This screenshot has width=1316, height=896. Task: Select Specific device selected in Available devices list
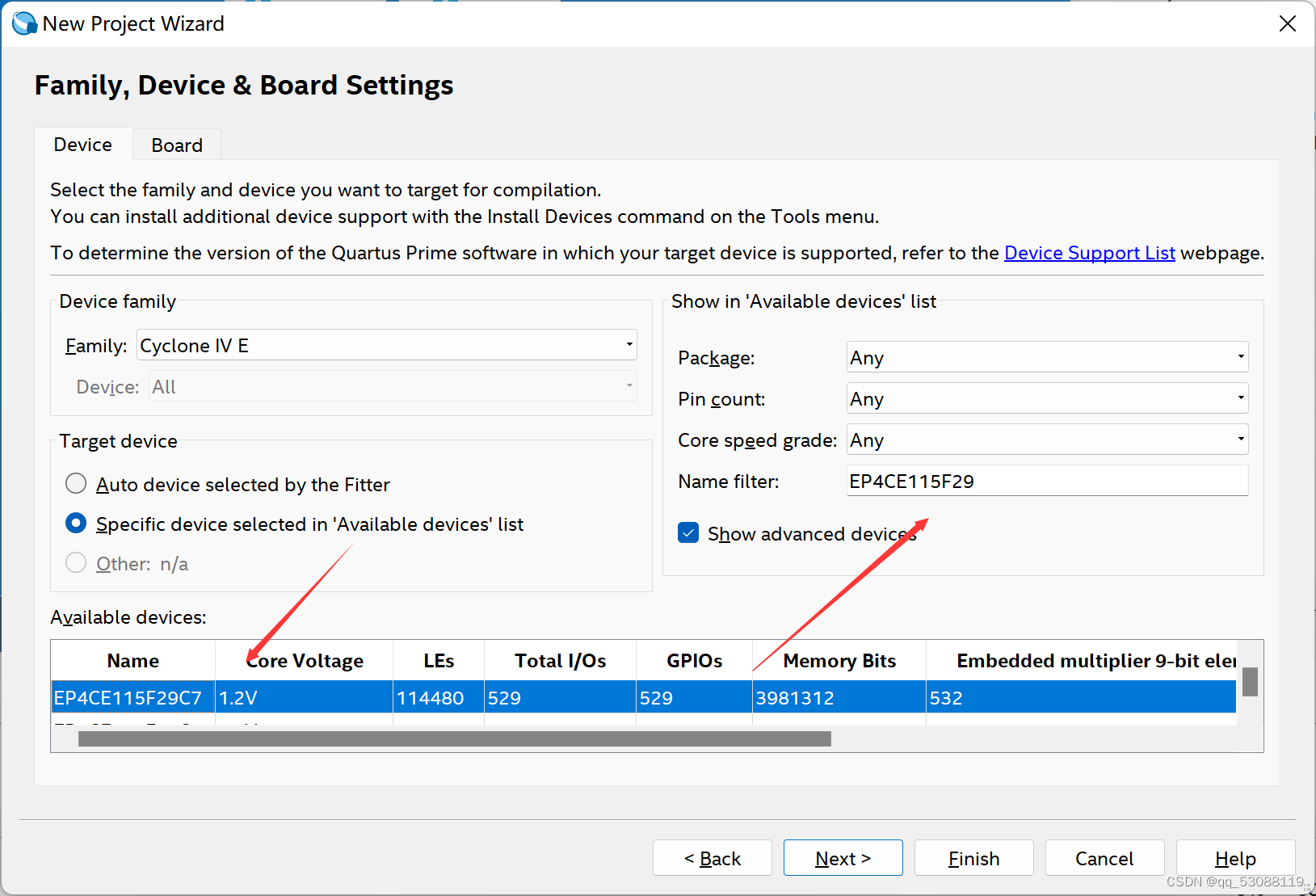coord(76,524)
